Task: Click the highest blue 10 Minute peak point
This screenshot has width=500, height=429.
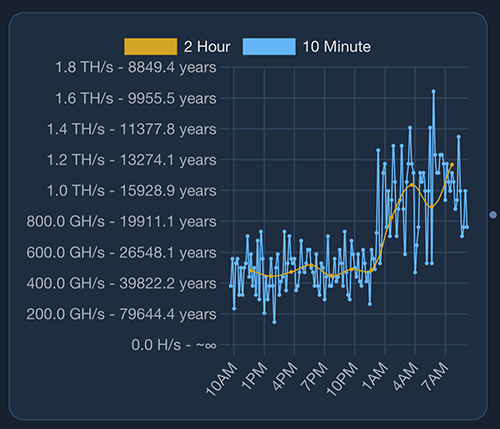Action: pos(433,91)
